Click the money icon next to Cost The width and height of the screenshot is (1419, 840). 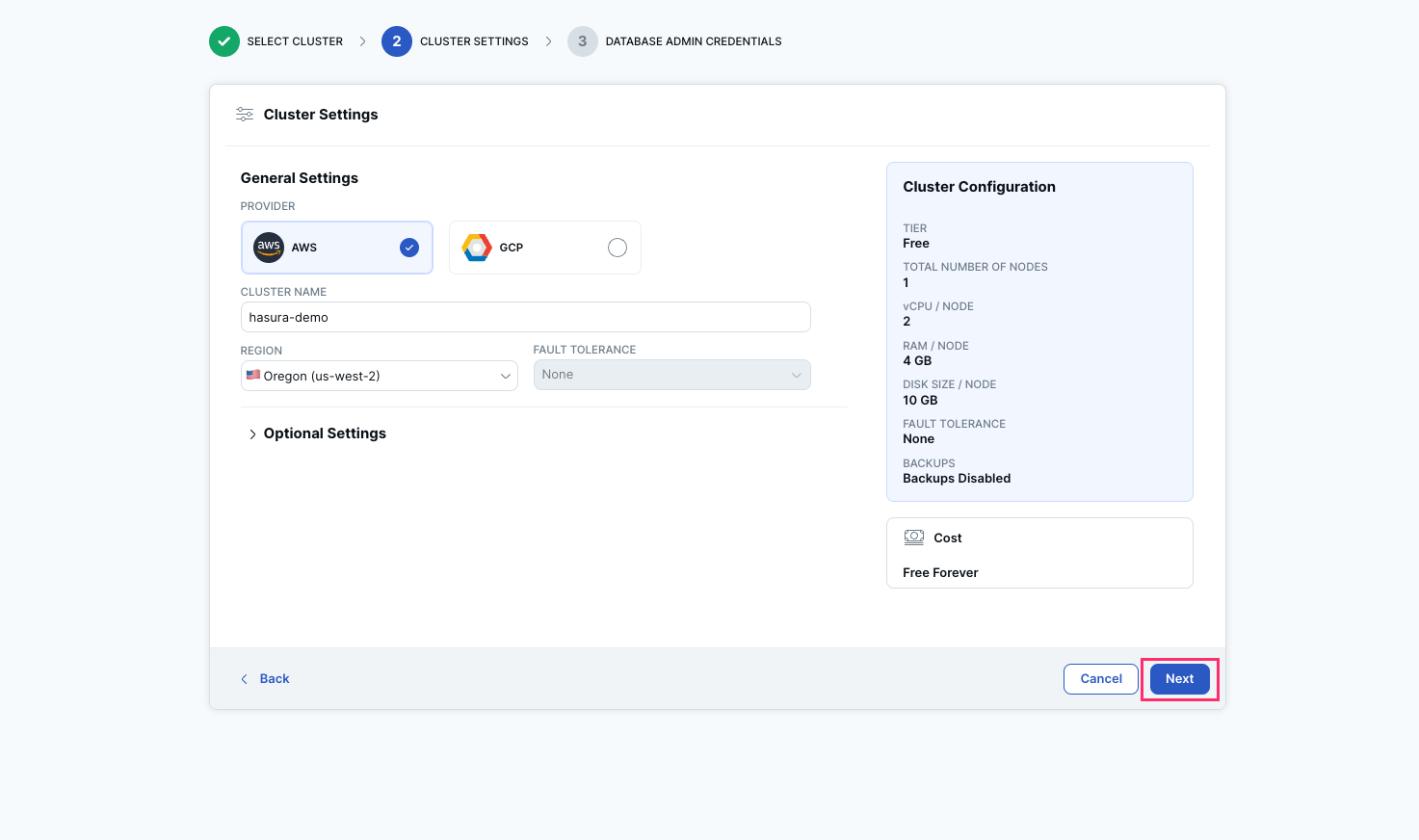[x=914, y=537]
